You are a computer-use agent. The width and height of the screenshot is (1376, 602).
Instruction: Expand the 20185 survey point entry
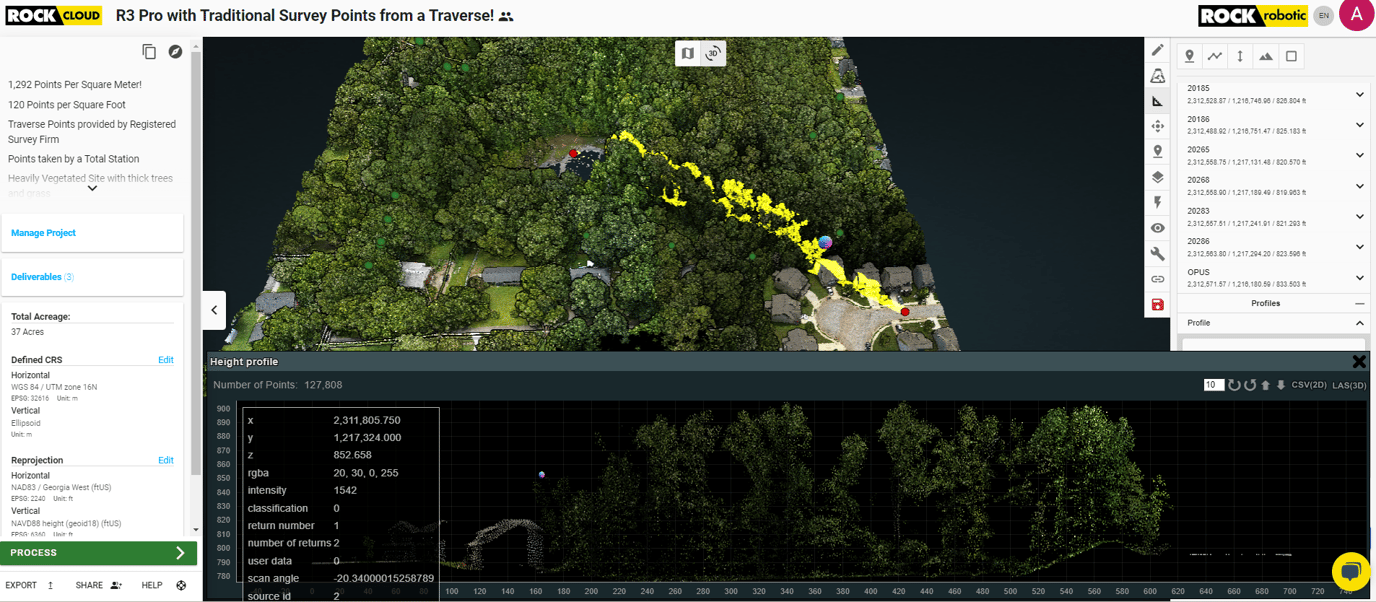tap(1359, 94)
